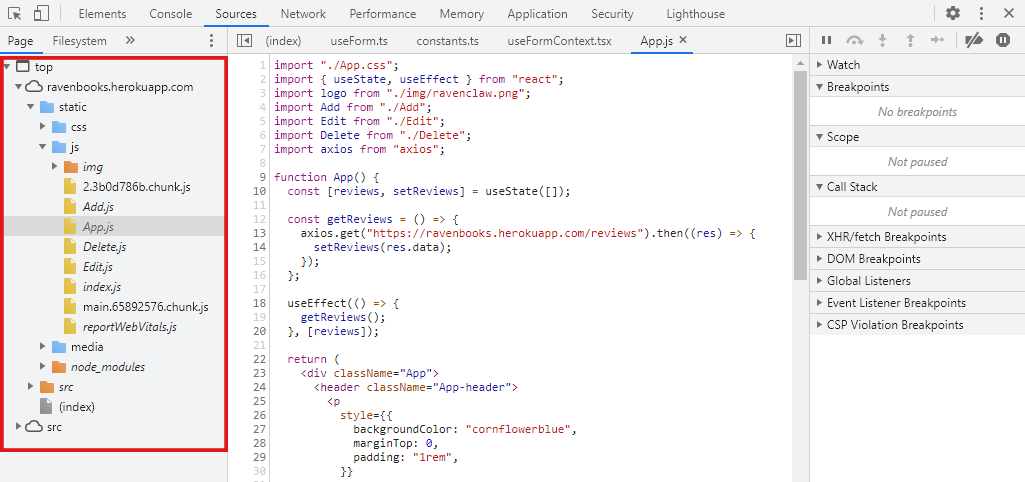This screenshot has width=1025, height=482.
Task: Pause script execution button
Action: (x=826, y=41)
